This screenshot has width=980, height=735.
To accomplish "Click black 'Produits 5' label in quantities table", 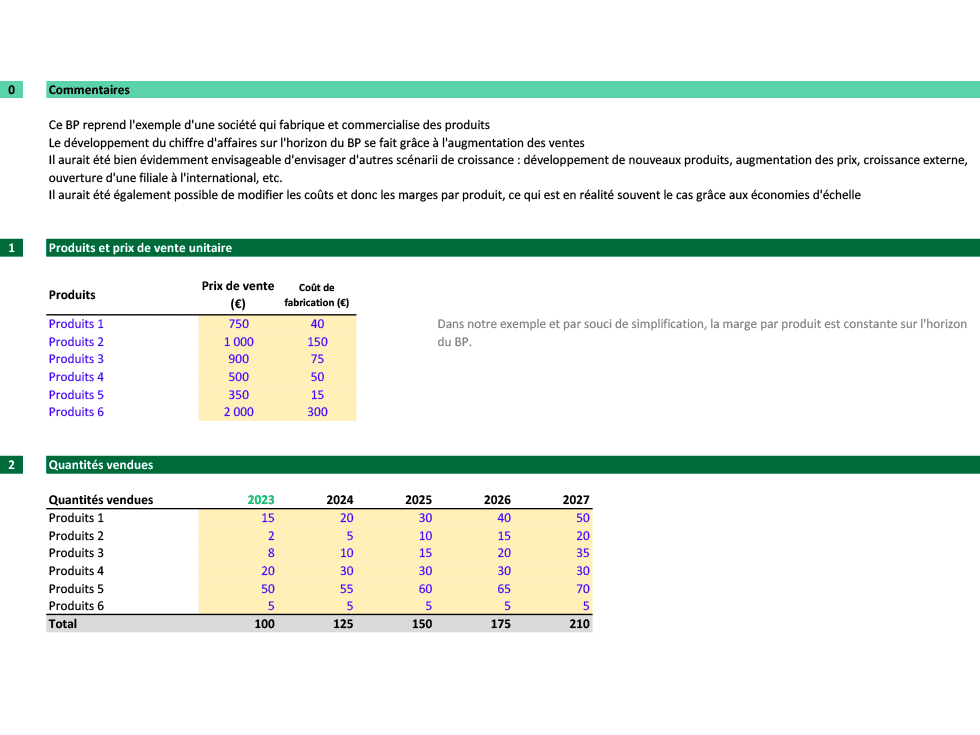I will tap(76, 589).
